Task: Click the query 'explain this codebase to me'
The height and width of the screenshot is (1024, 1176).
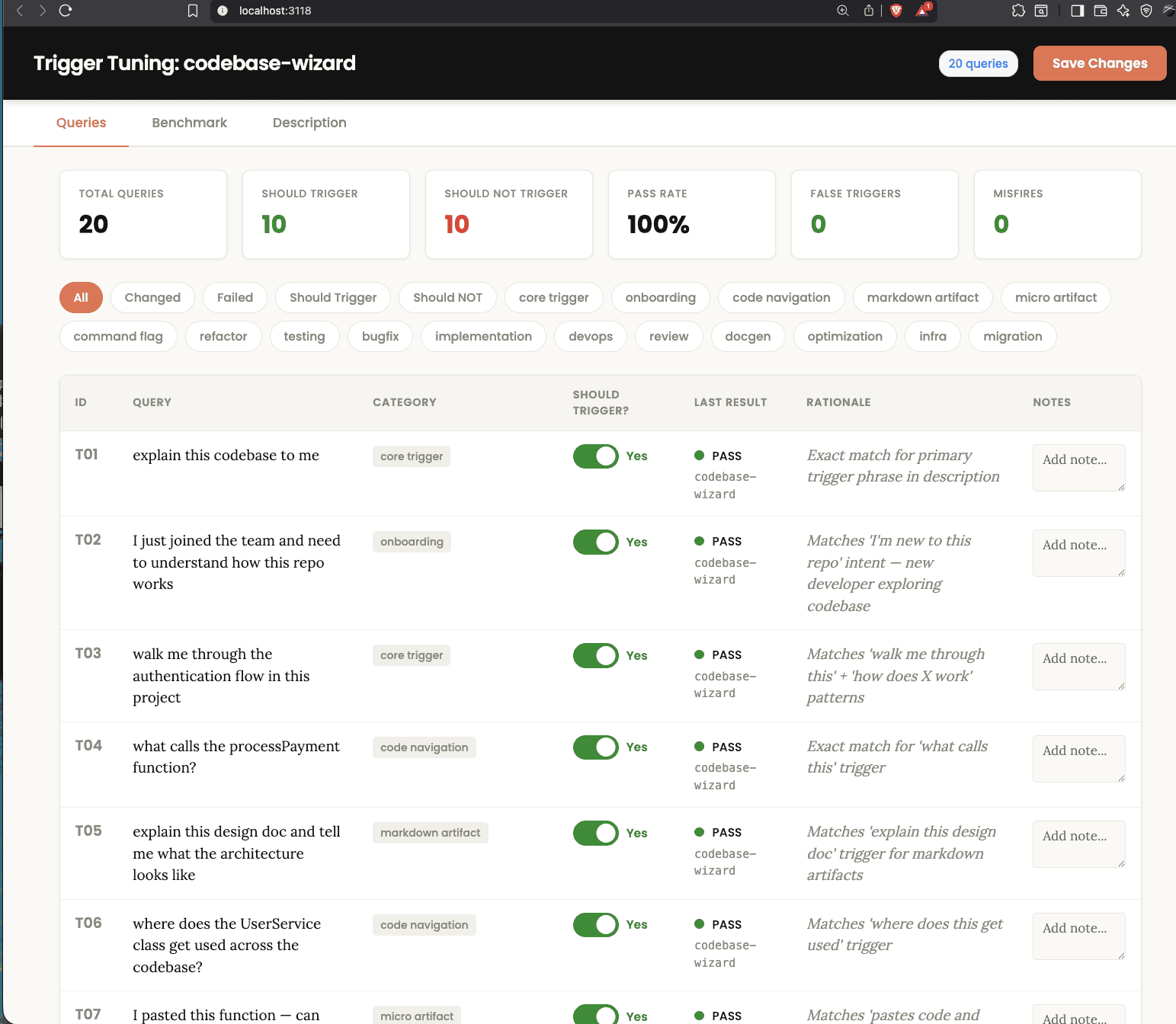Action: pyautogui.click(x=226, y=456)
